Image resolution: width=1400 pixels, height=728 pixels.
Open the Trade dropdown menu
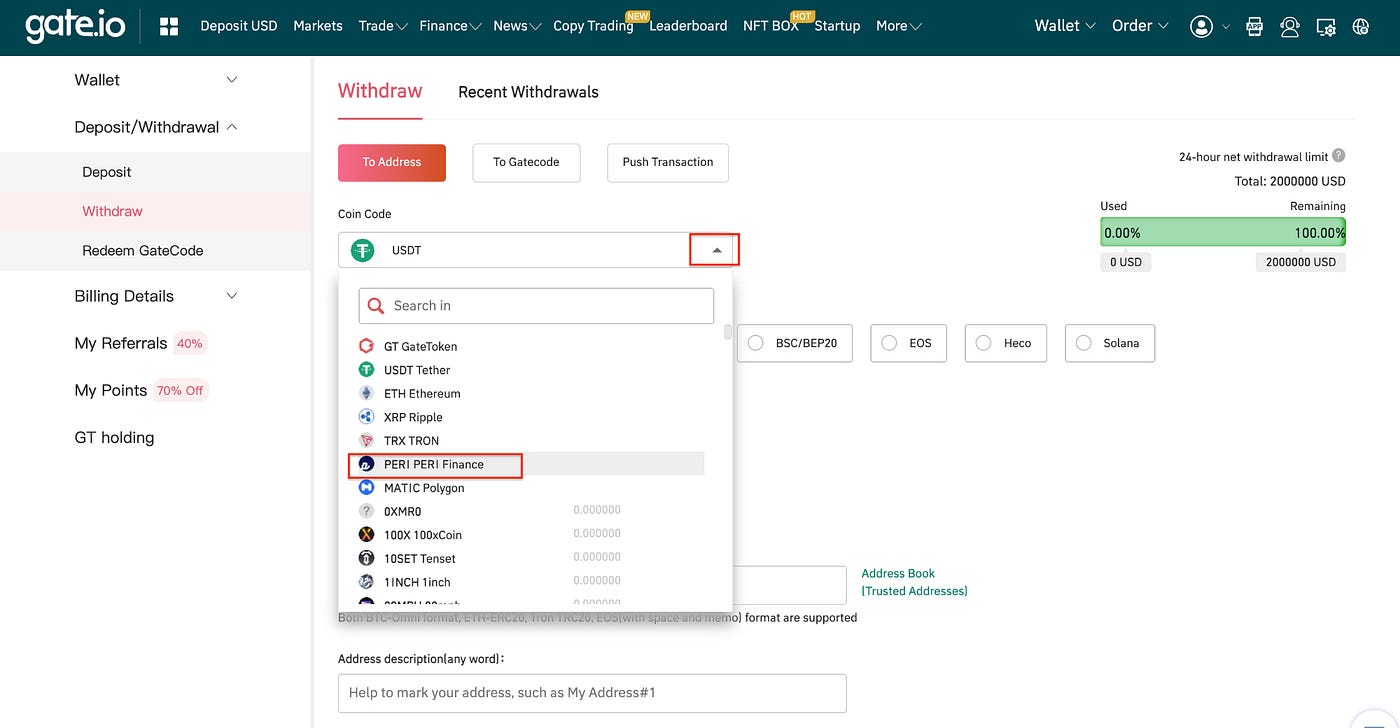point(383,26)
